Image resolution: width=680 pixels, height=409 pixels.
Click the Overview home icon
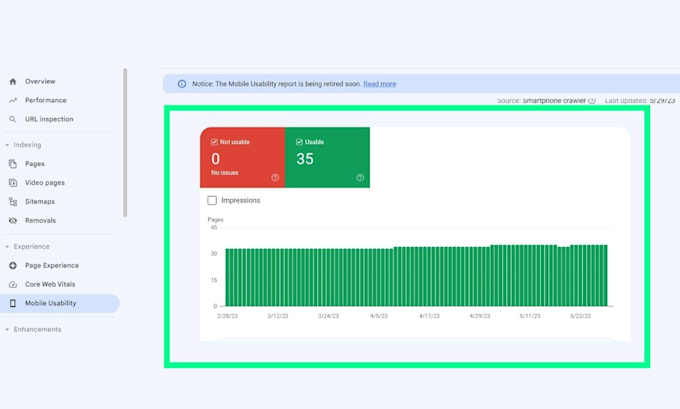(13, 82)
